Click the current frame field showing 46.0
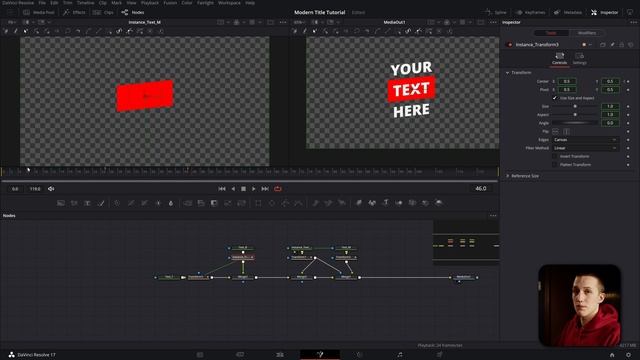640x360 pixels. pyautogui.click(x=481, y=189)
